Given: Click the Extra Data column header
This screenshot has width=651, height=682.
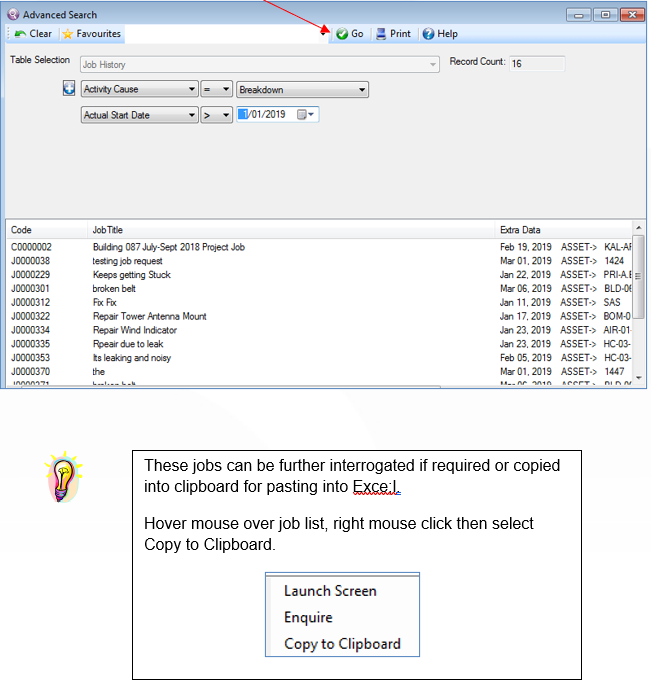Looking at the screenshot, I should (563, 230).
